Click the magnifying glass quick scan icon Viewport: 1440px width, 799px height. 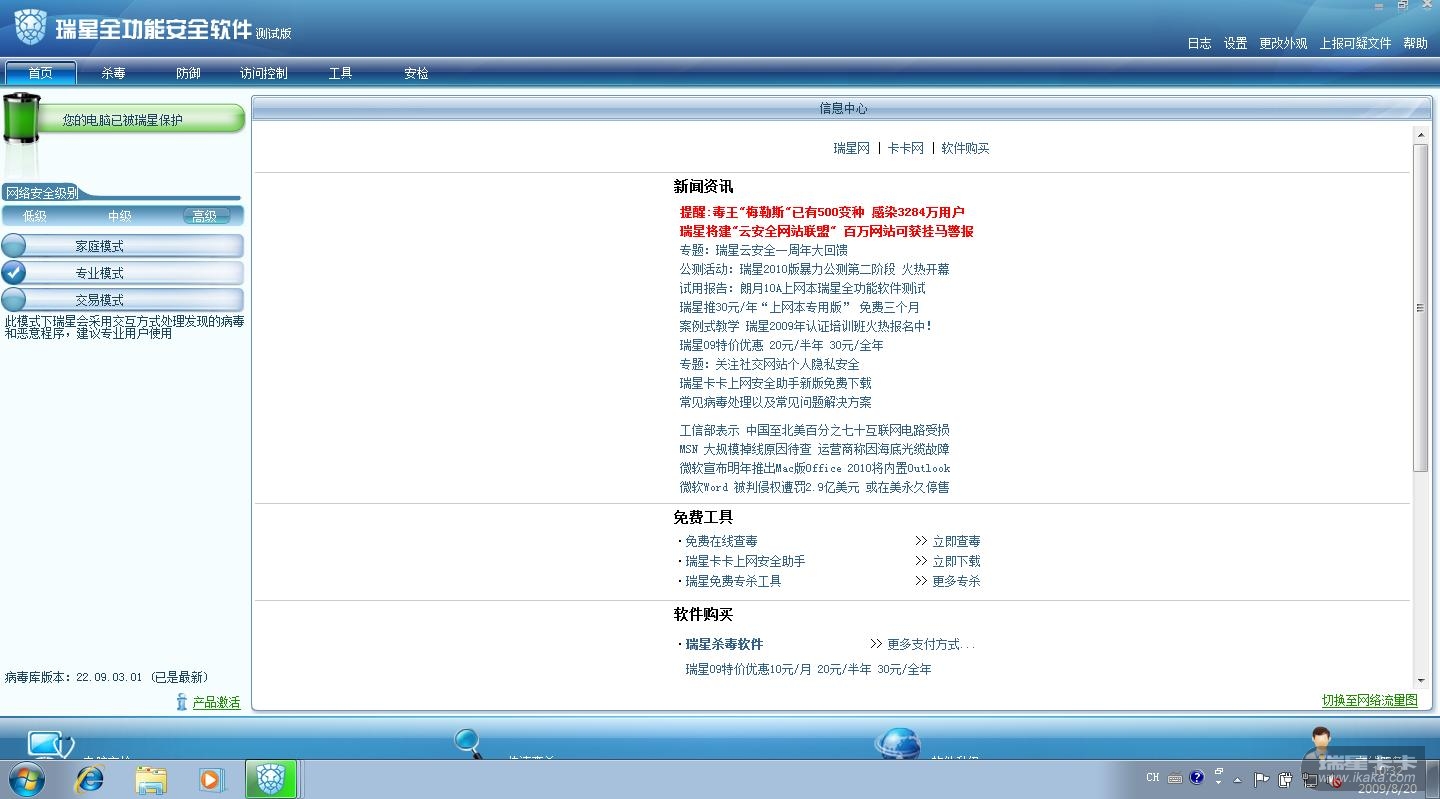tap(469, 743)
